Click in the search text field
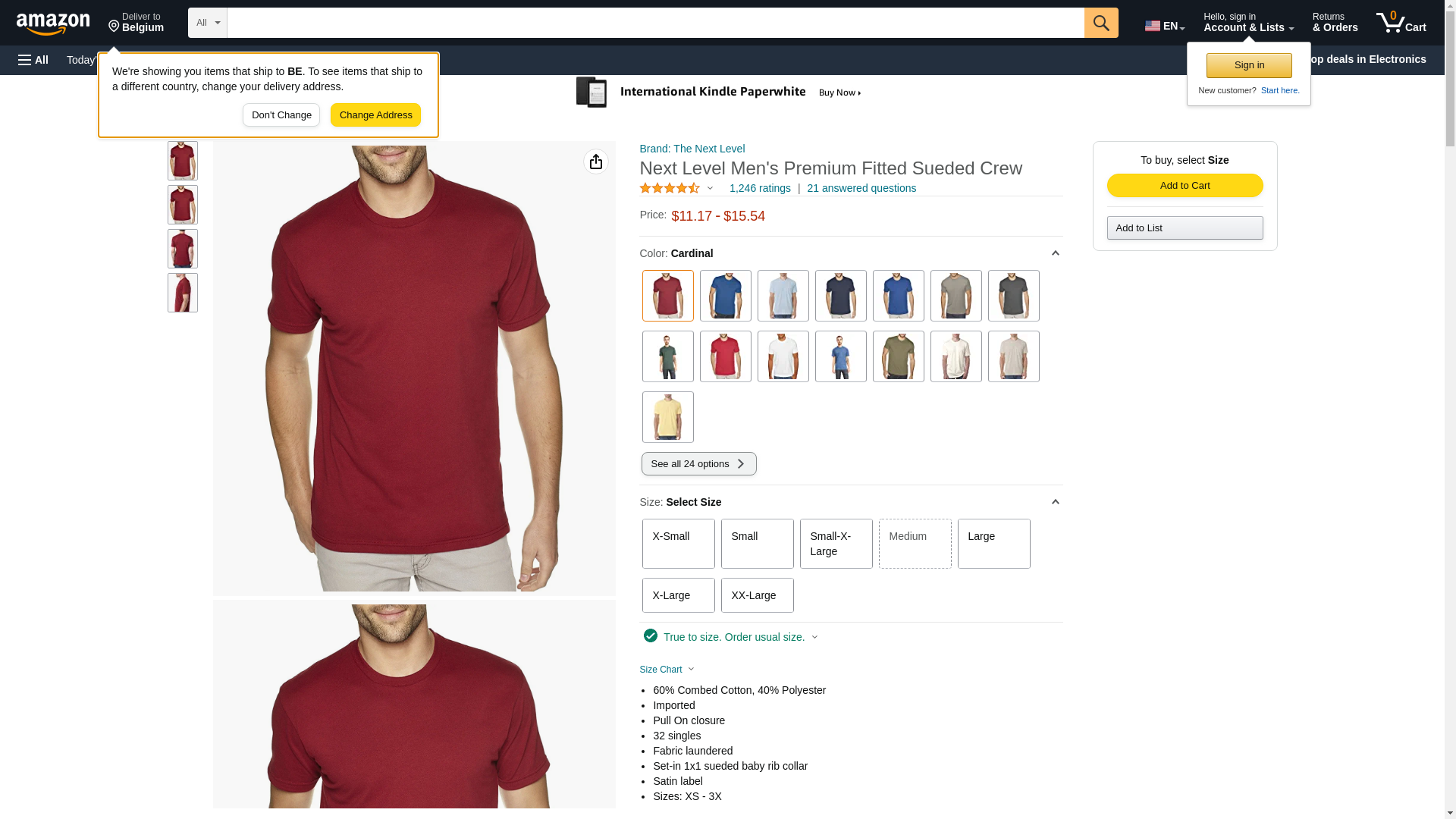The height and width of the screenshot is (819, 1456). [656, 23]
